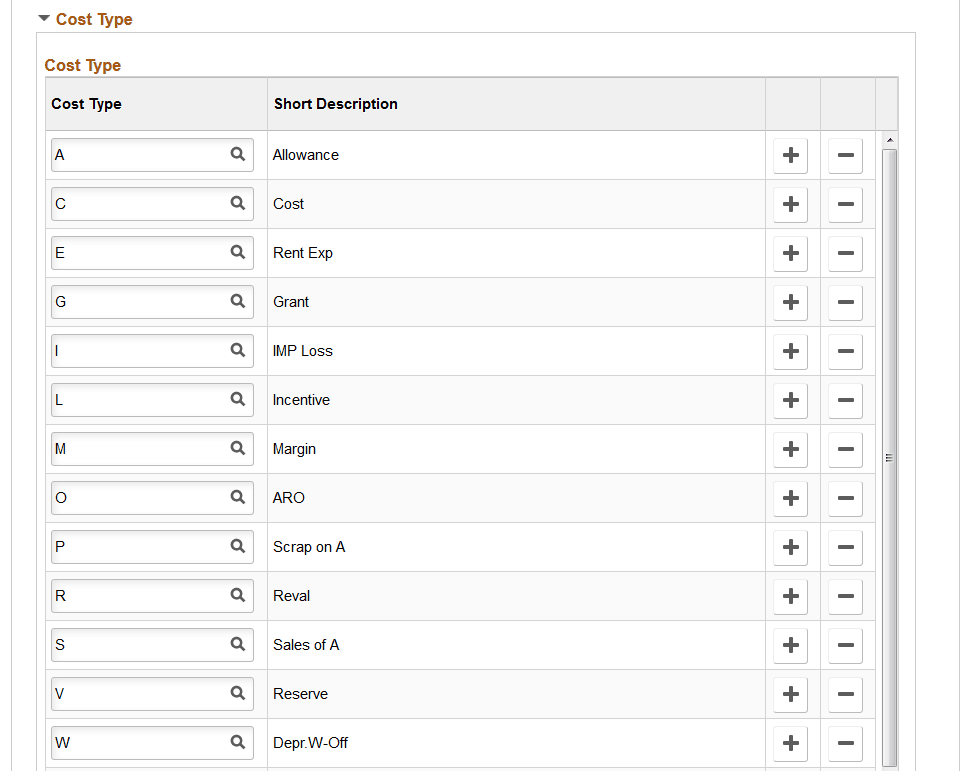
Task: Open lookup for cost type G
Action: (237, 301)
